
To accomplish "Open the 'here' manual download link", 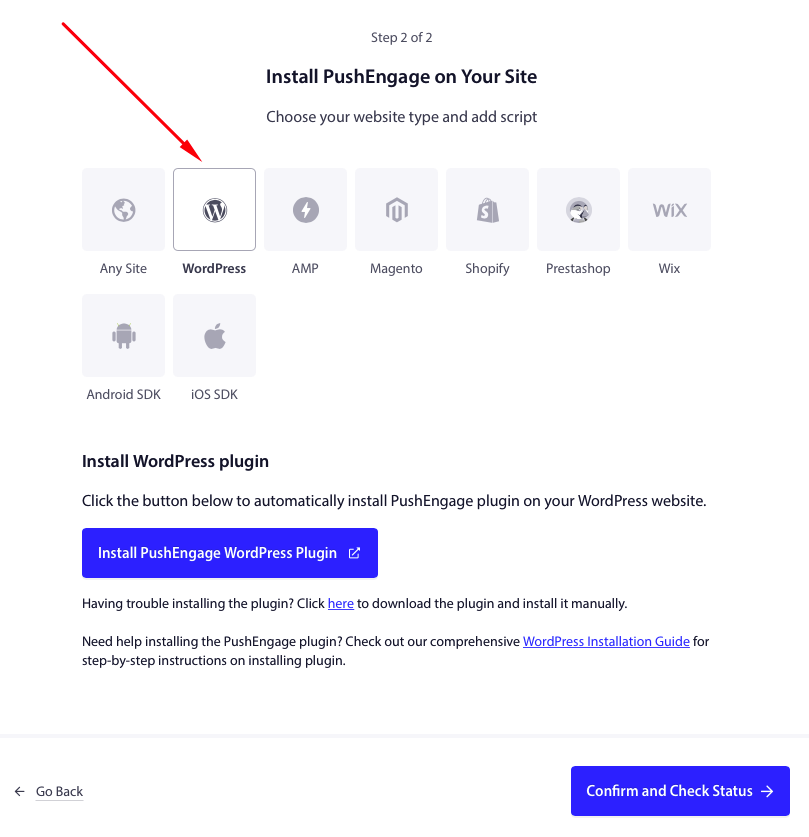I will click(340, 604).
